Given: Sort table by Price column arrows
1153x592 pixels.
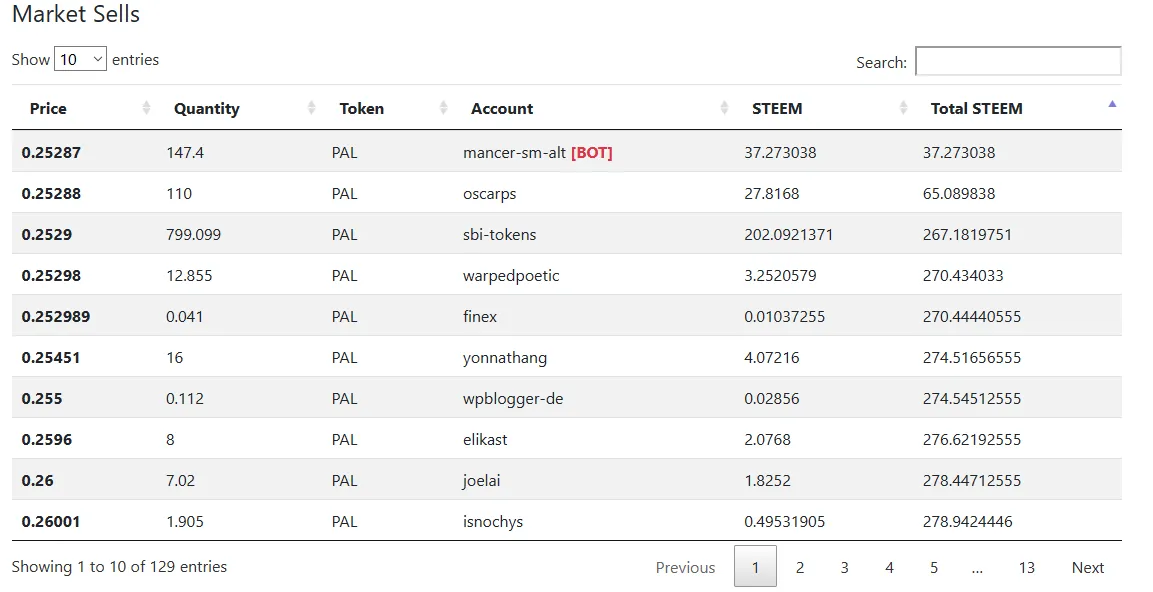Looking at the screenshot, I should [x=146, y=108].
